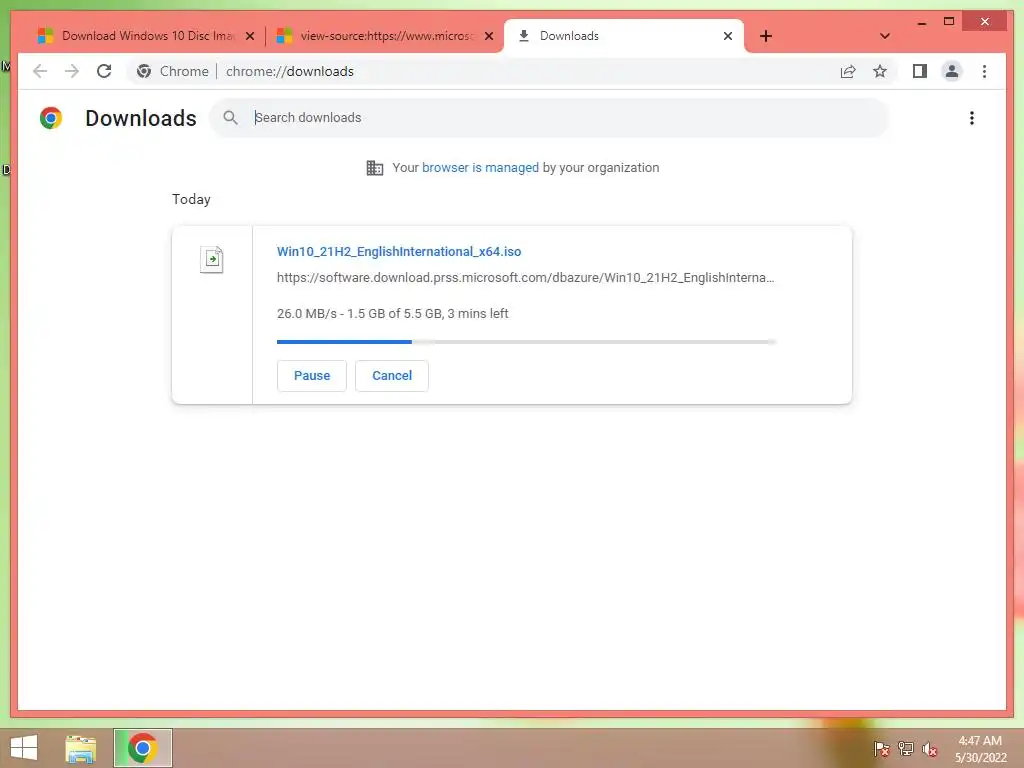Screen dimensions: 1024x768
Task: Click the download progress bar
Action: pos(526,342)
